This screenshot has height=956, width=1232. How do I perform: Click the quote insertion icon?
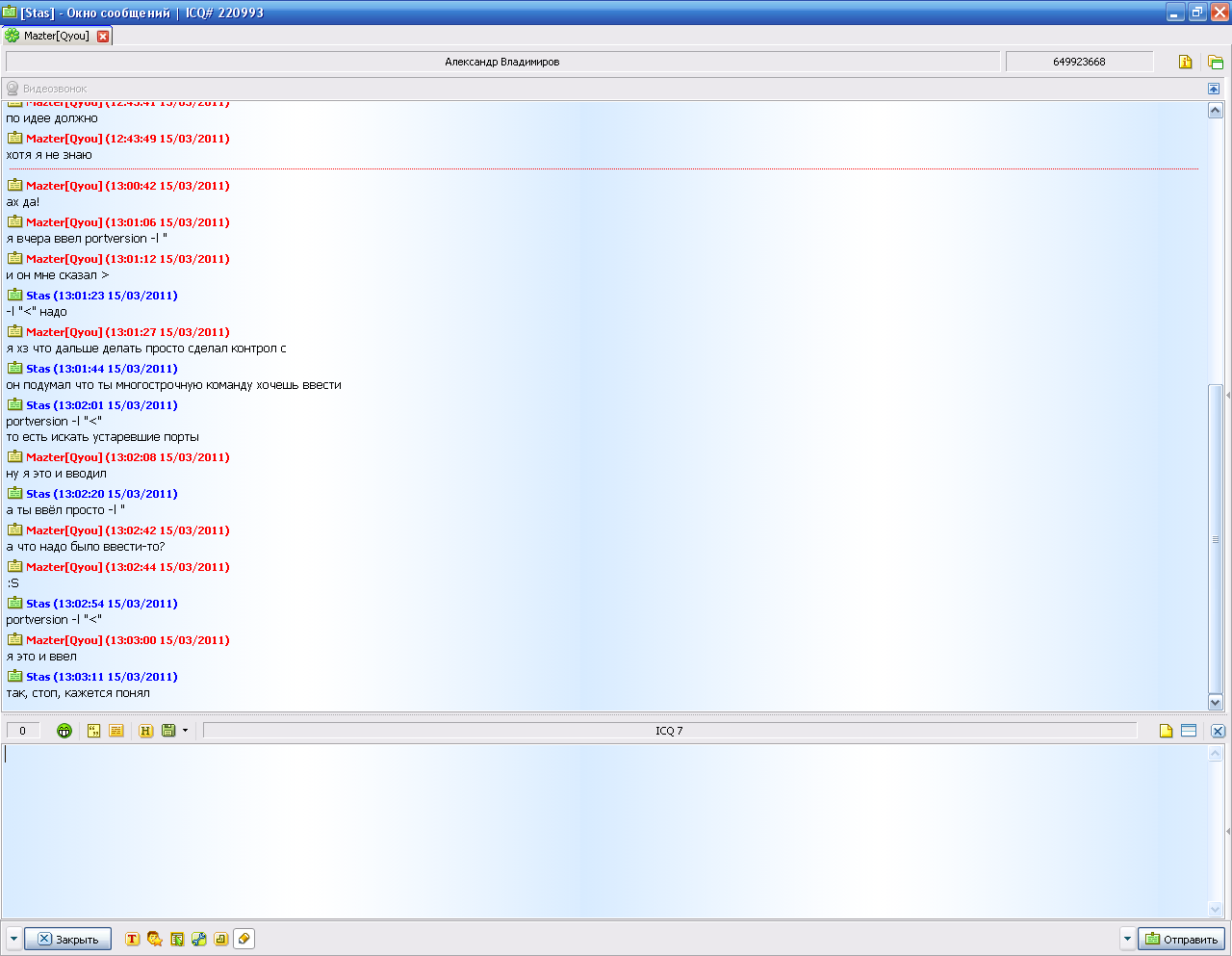click(x=93, y=731)
